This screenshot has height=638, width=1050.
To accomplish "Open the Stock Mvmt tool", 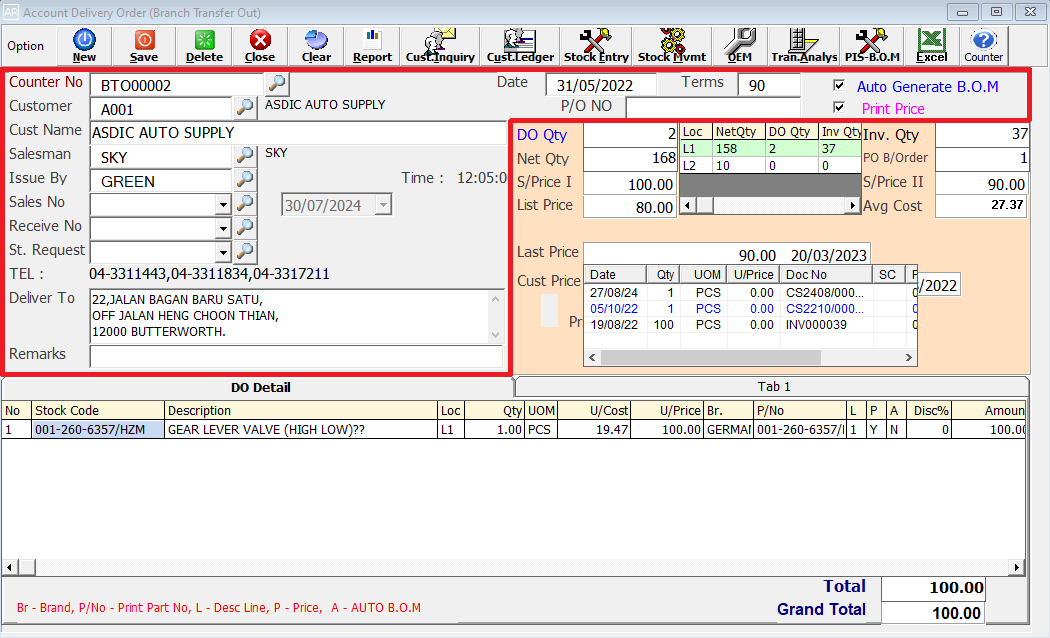I will (x=672, y=46).
